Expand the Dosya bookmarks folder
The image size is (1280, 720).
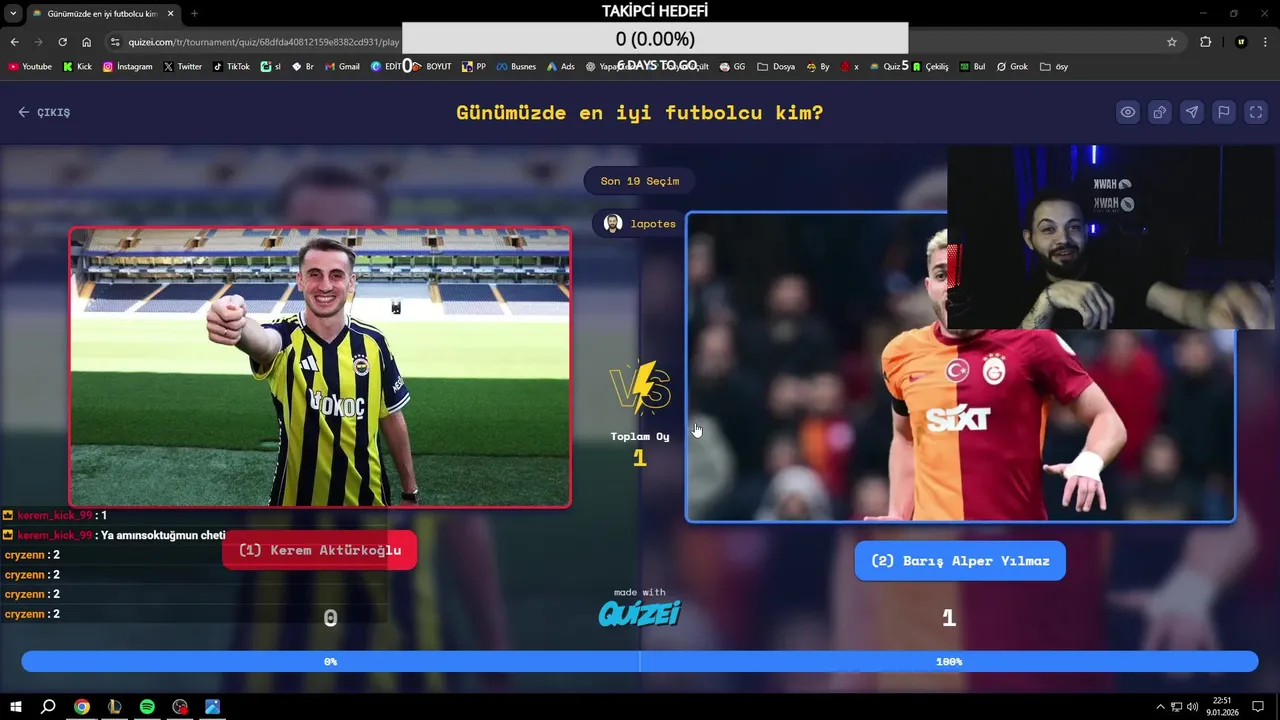point(776,67)
